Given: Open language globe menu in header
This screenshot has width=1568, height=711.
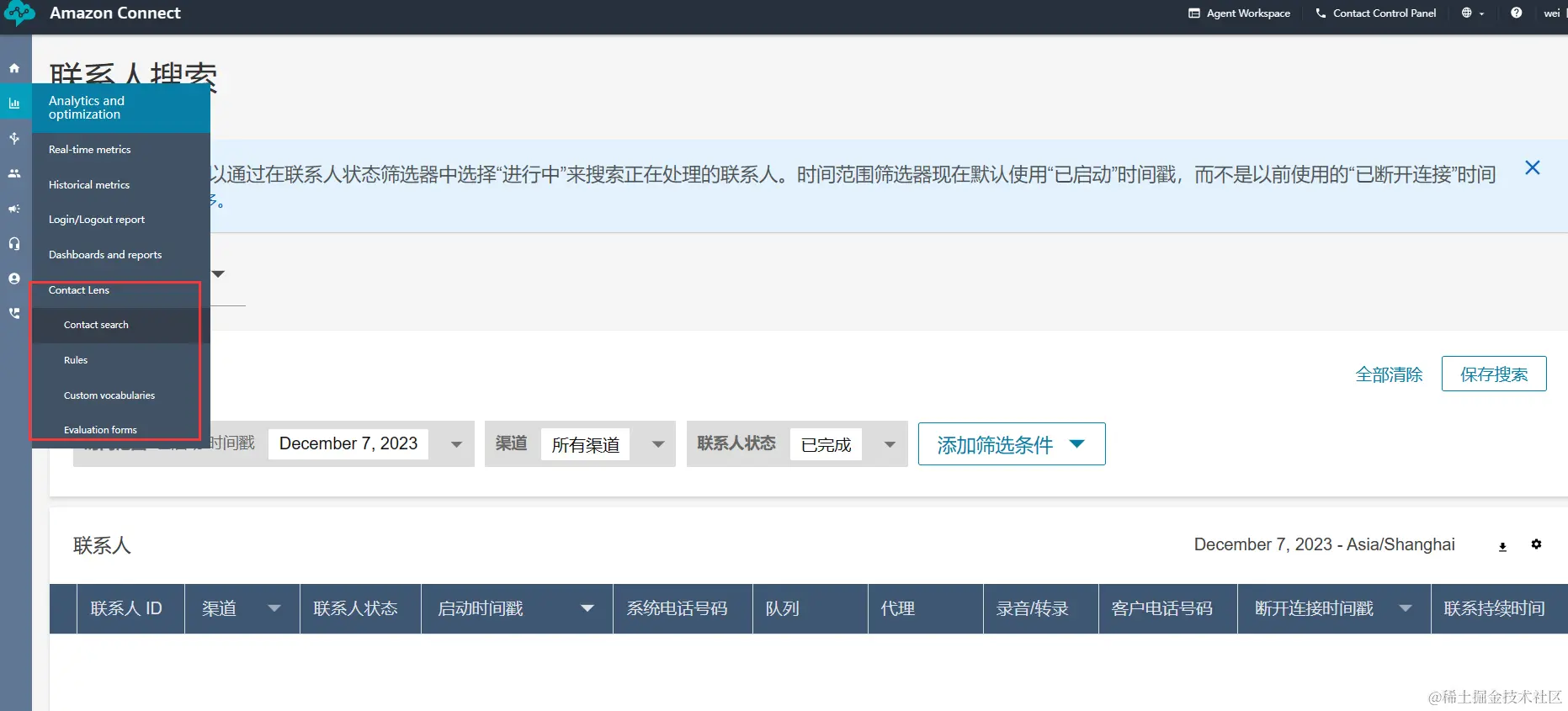Looking at the screenshot, I should pos(1472,13).
